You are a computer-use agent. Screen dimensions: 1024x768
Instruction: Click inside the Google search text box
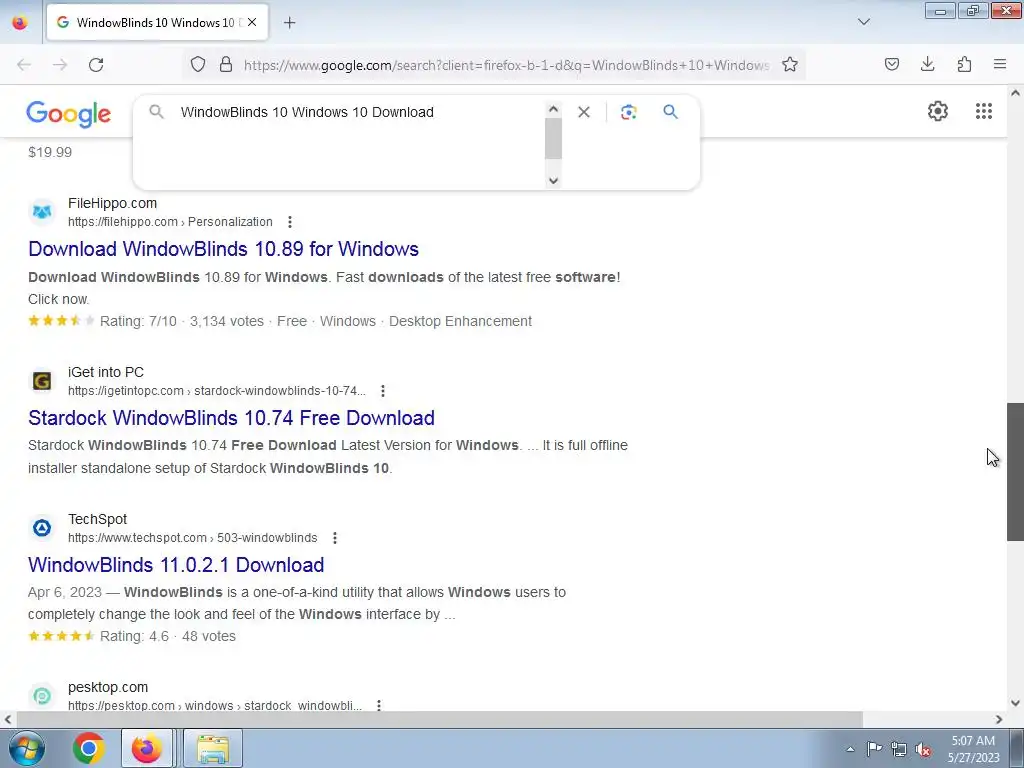click(359, 112)
